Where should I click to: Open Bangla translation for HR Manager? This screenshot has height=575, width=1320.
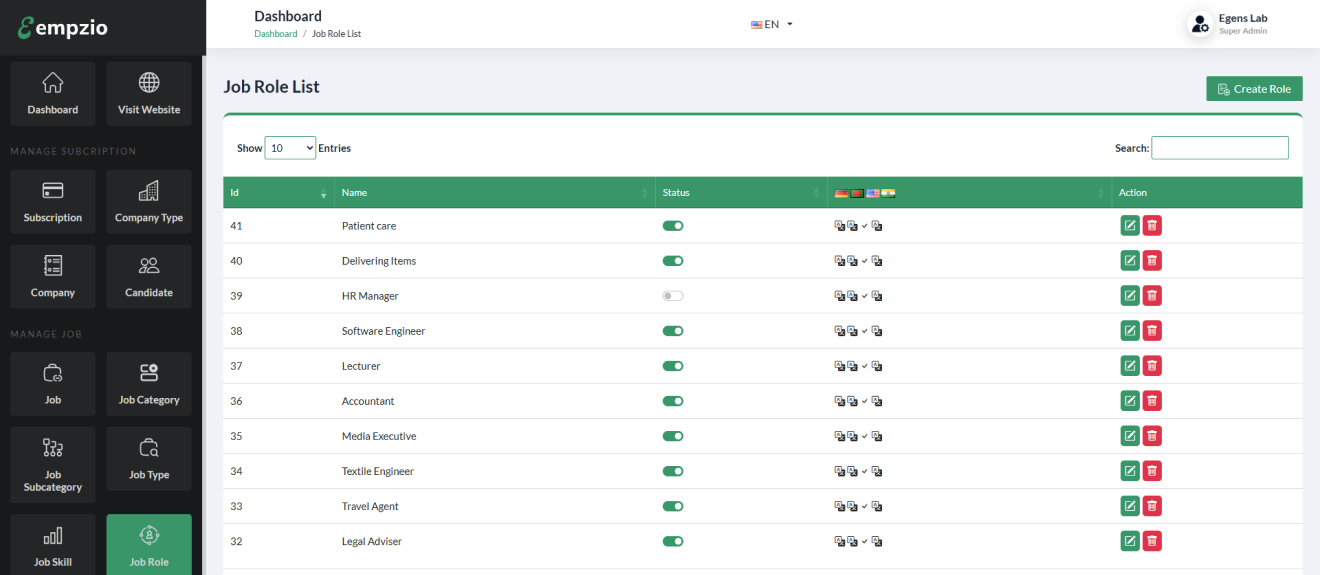pos(853,296)
